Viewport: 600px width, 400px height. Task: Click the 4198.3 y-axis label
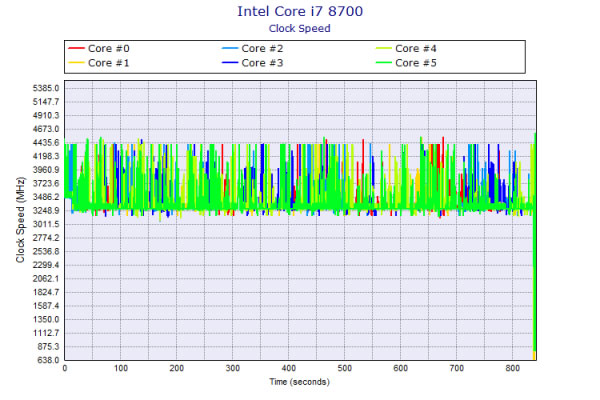46,156
